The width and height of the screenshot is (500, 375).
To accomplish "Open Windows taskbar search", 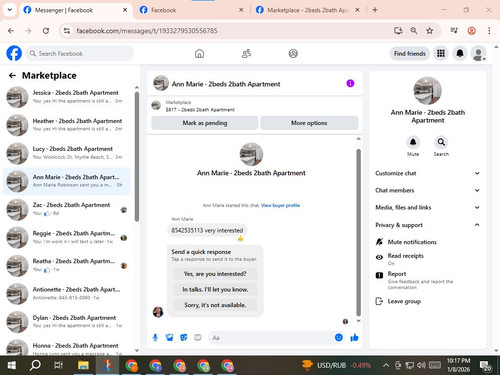I will pos(35,365).
